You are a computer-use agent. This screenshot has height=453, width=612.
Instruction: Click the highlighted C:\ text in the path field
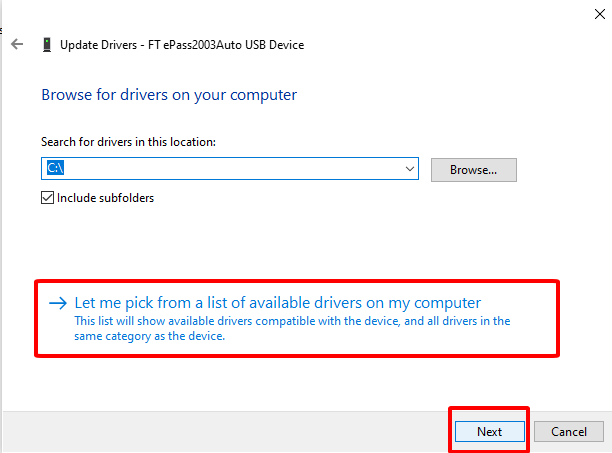point(55,168)
